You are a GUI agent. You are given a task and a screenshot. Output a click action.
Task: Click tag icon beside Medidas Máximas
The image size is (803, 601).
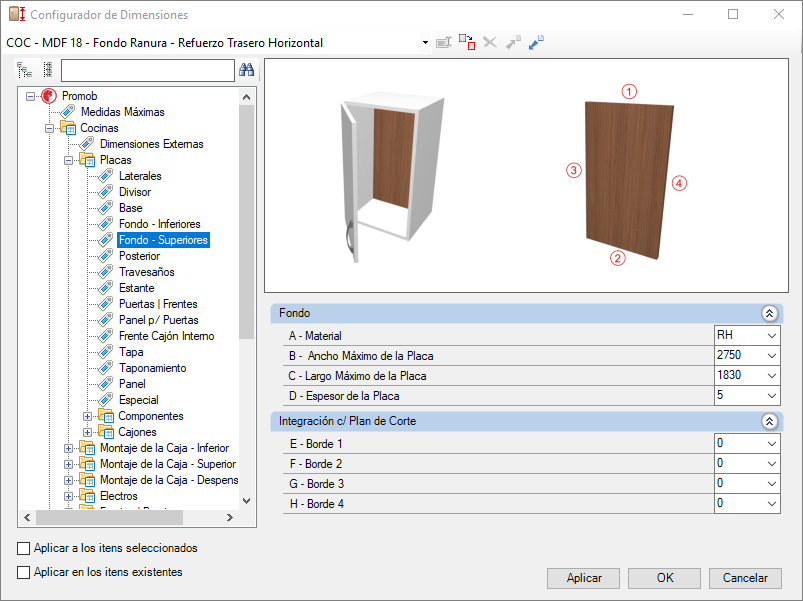pos(68,112)
